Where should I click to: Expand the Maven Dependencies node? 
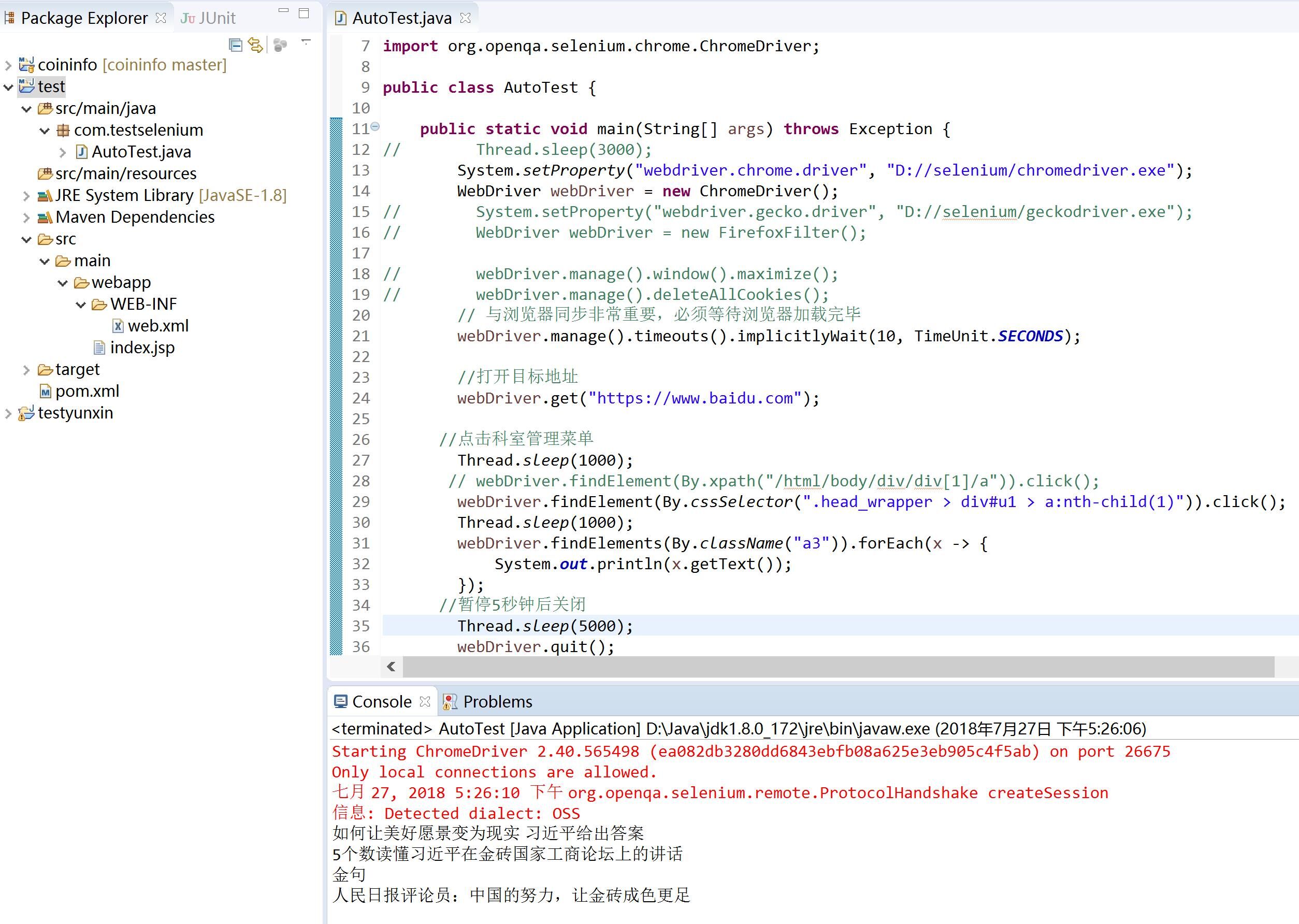[x=26, y=218]
